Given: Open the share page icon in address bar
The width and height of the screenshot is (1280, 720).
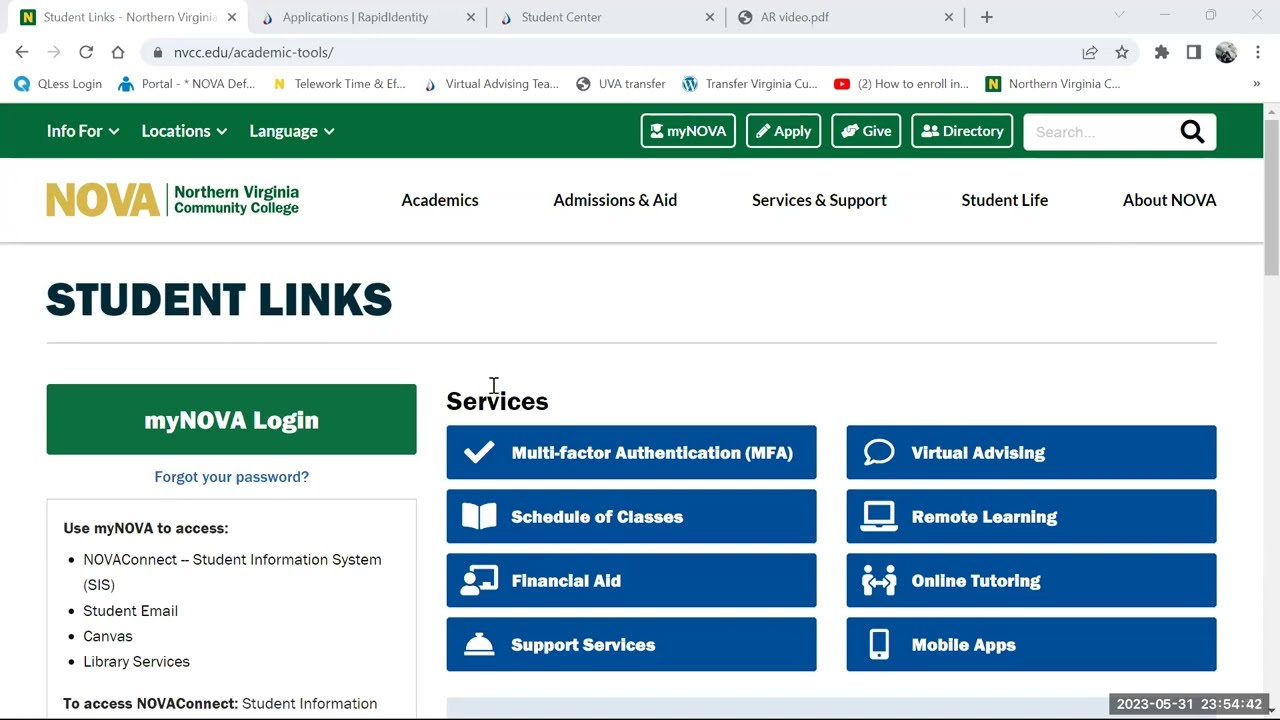Looking at the screenshot, I should (1090, 52).
